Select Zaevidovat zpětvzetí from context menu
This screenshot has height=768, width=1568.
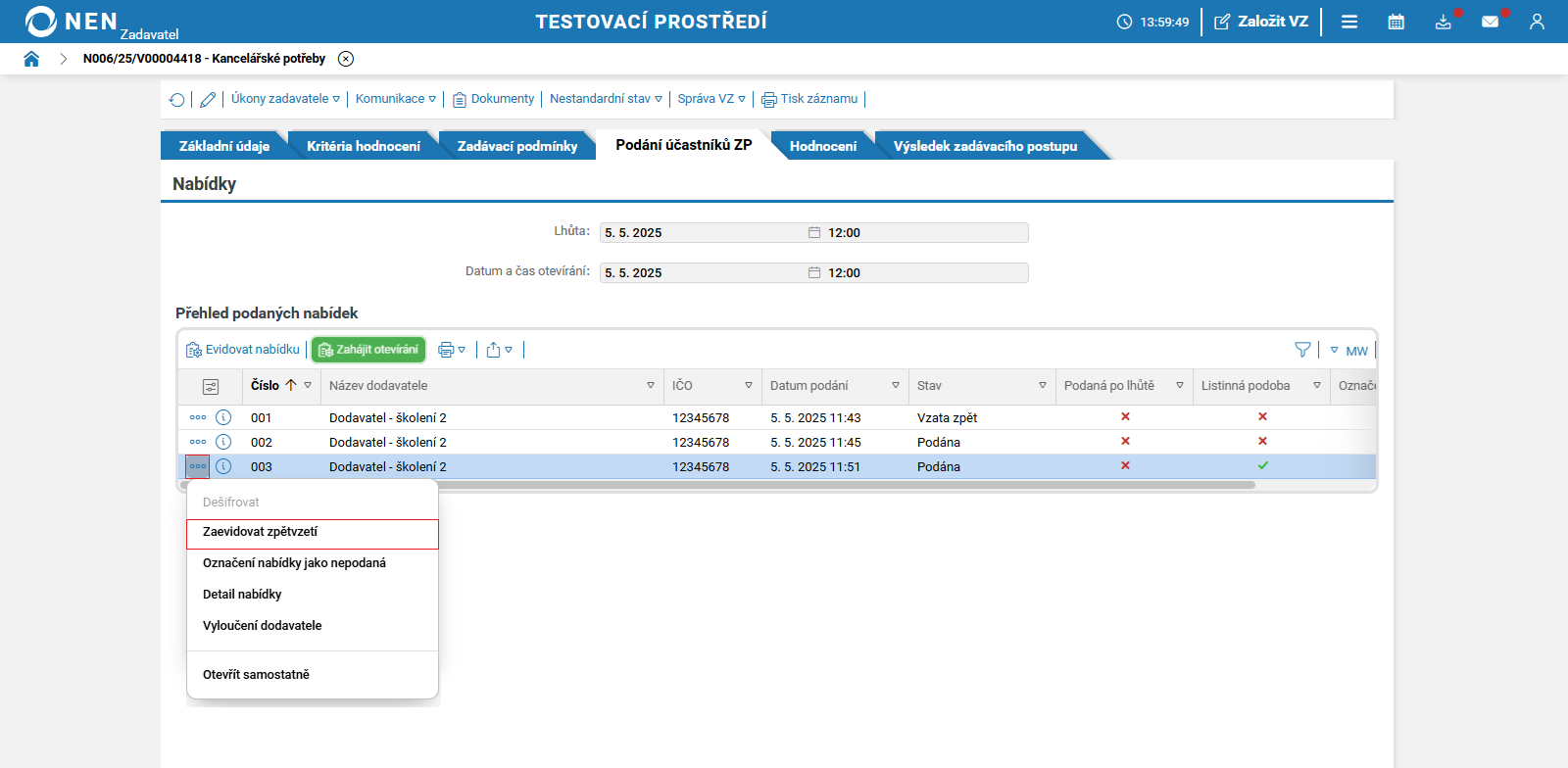tap(261, 532)
